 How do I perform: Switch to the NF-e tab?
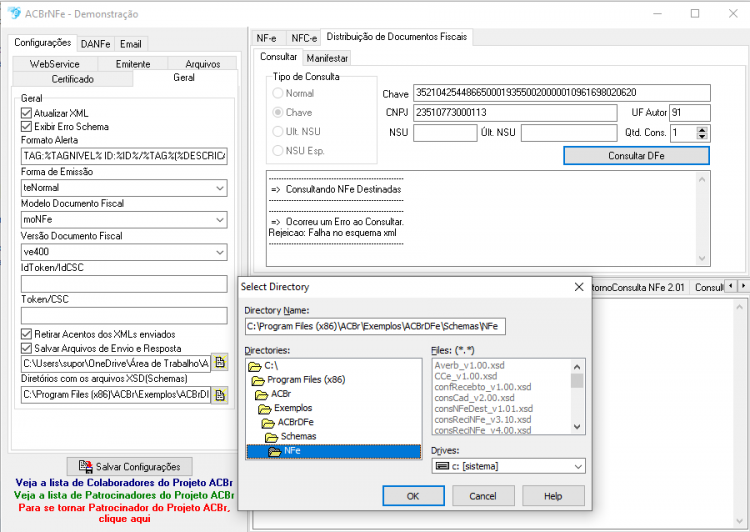click(x=266, y=38)
